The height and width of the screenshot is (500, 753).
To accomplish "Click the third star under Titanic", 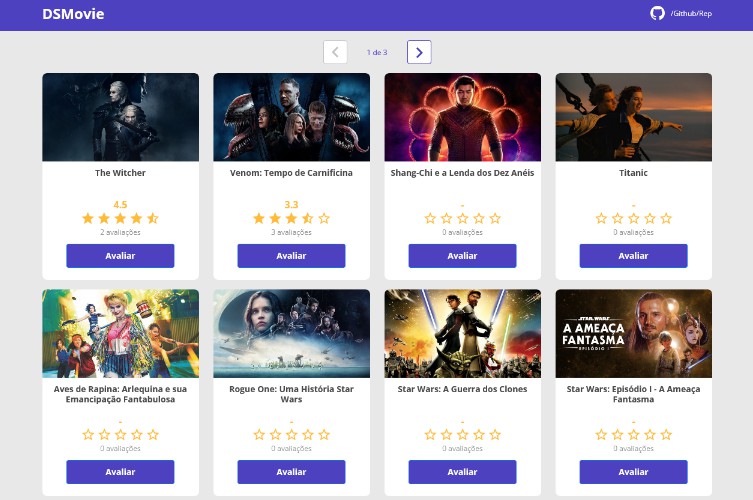I will click(x=634, y=218).
